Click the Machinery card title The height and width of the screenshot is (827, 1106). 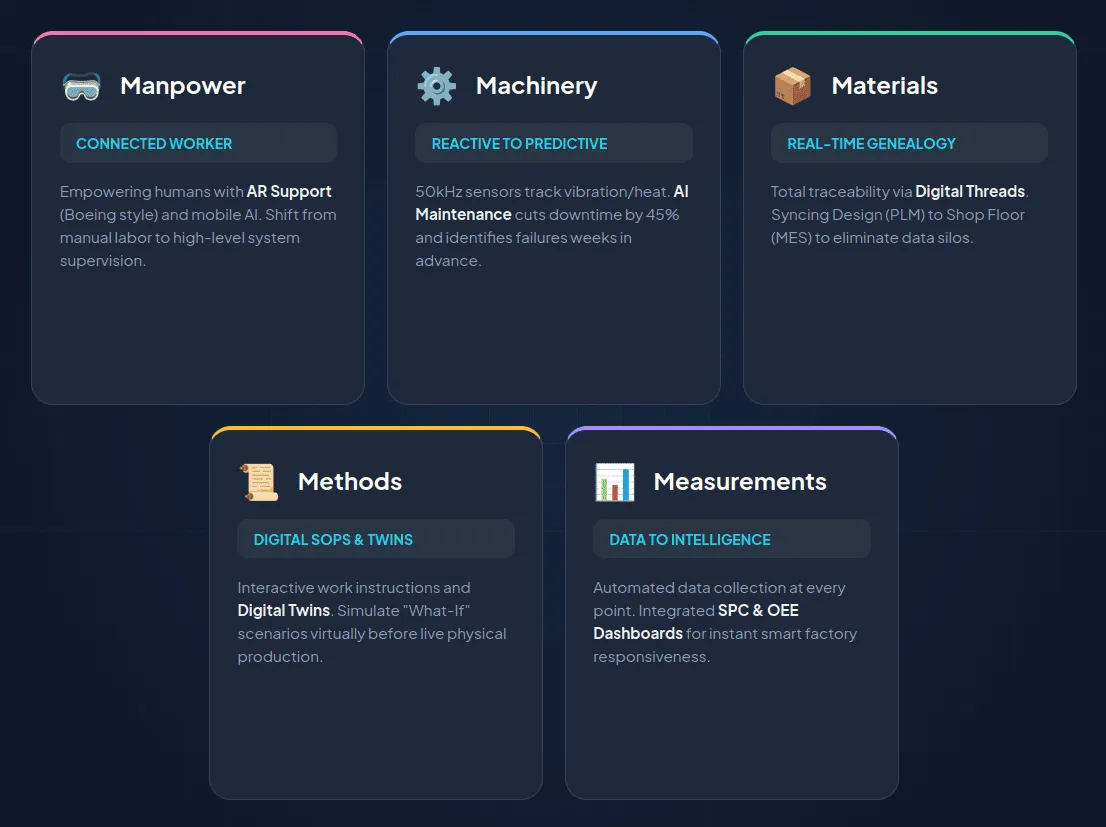click(x=536, y=86)
